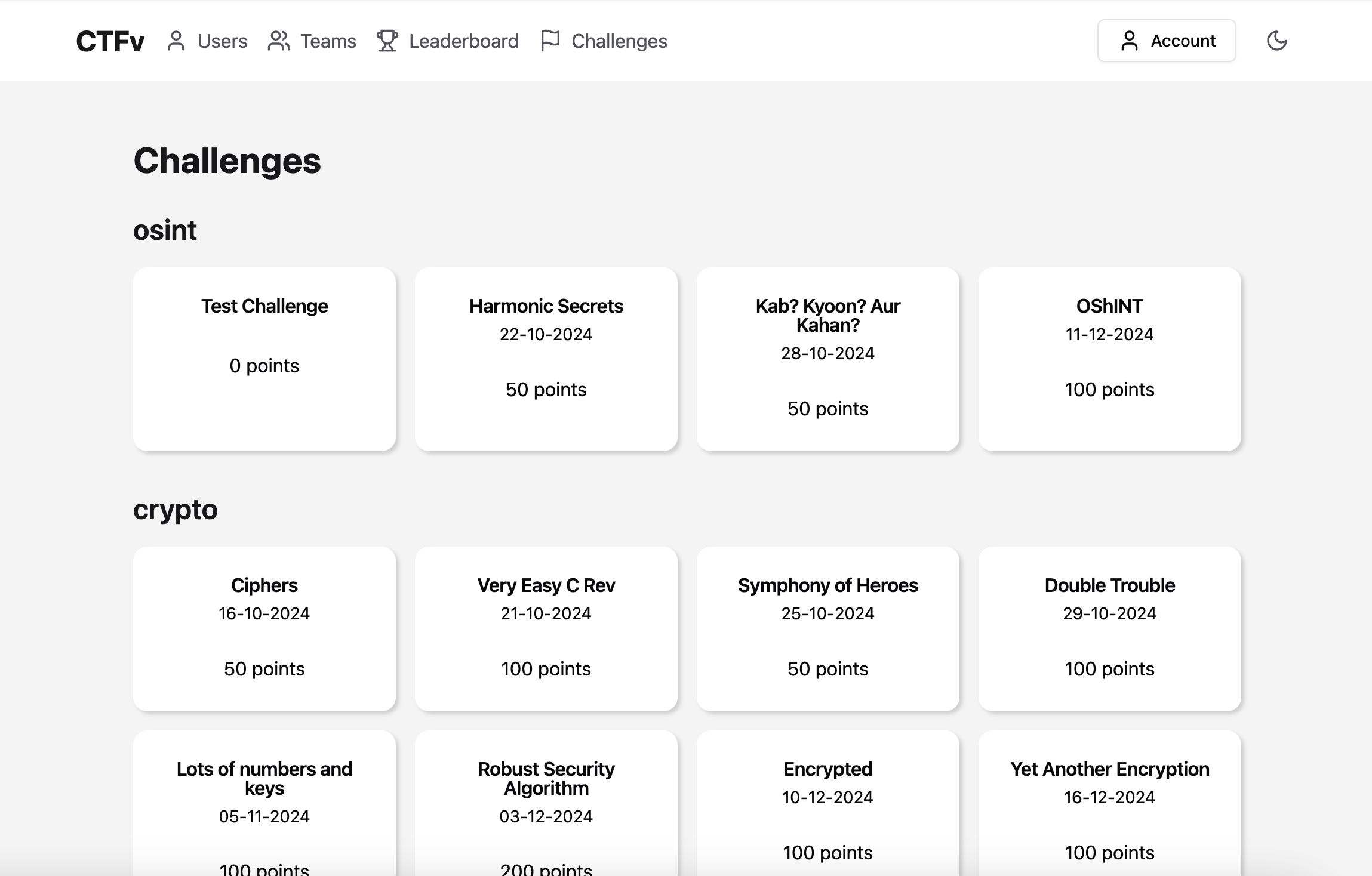Toggle dark mode with moon icon
This screenshot has width=1372, height=876.
tap(1276, 41)
